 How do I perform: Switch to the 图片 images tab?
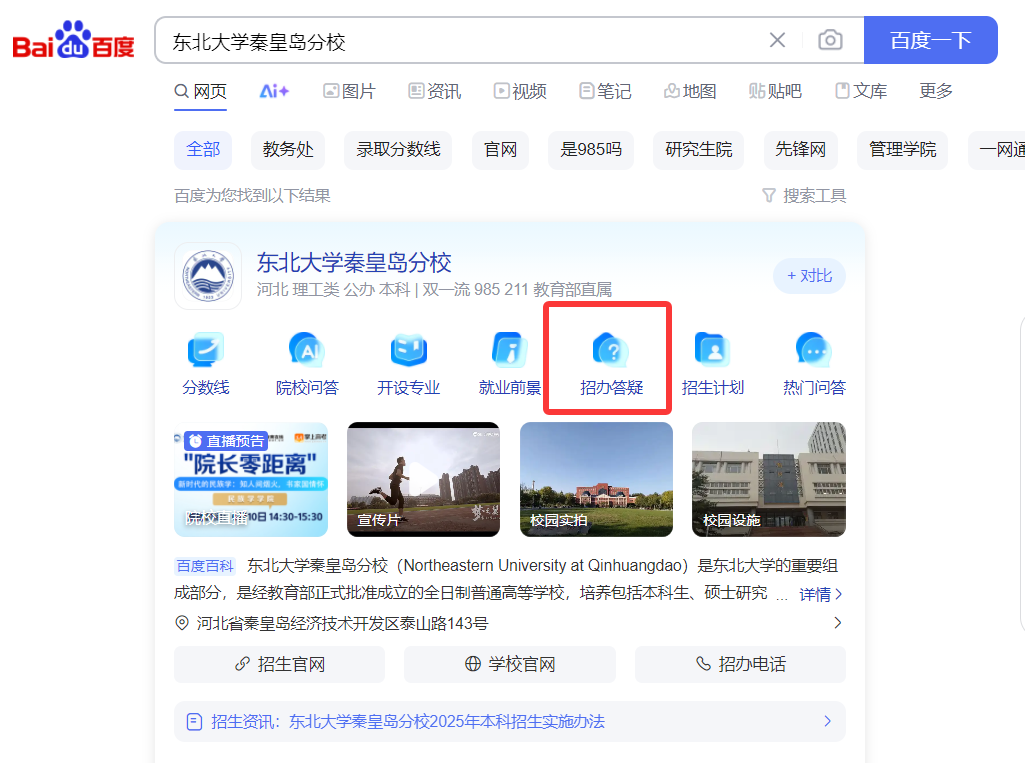pyautogui.click(x=349, y=91)
